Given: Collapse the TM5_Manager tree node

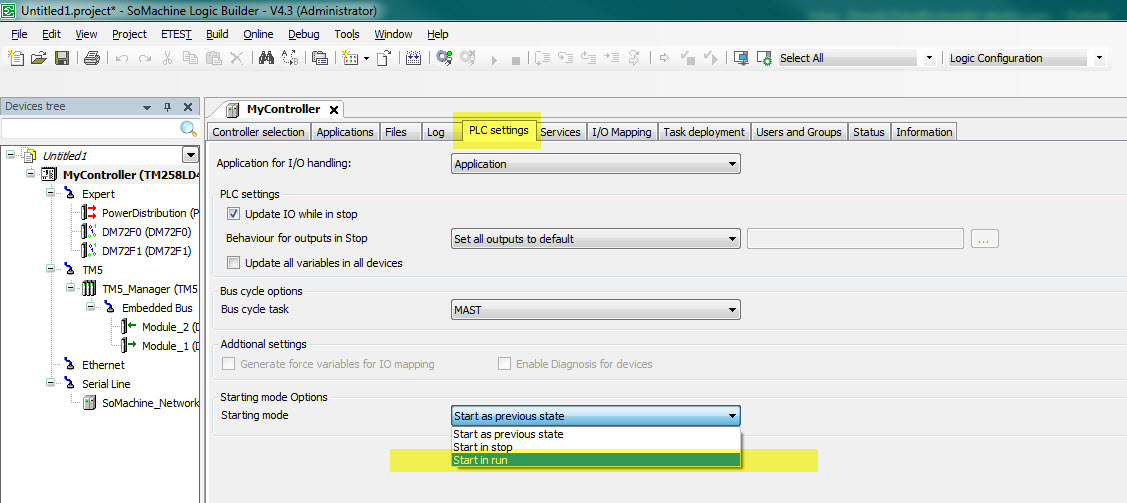Looking at the screenshot, I should point(70,288).
